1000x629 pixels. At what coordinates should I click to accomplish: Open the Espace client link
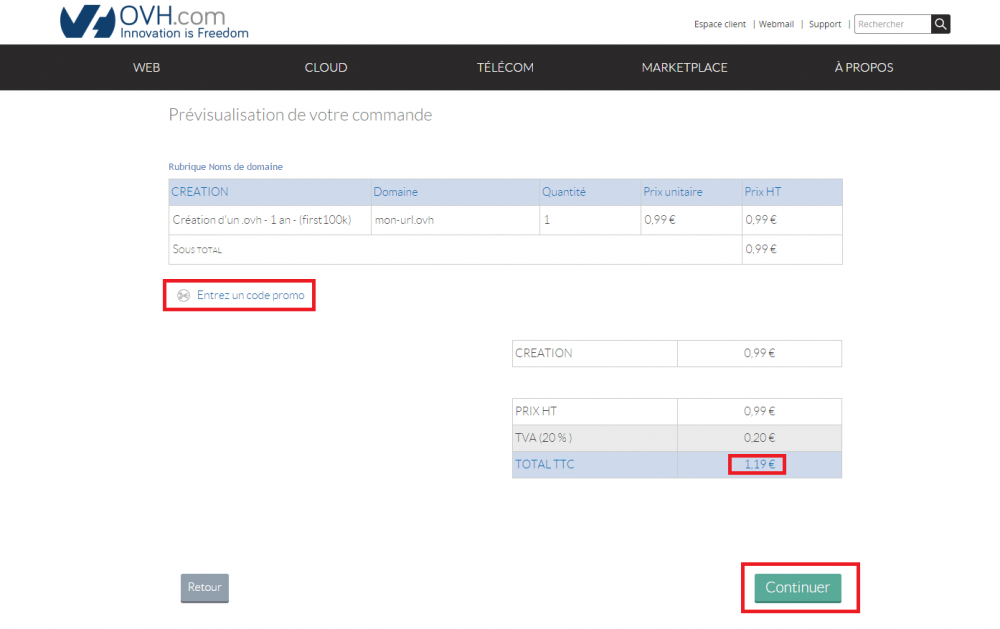(720, 24)
